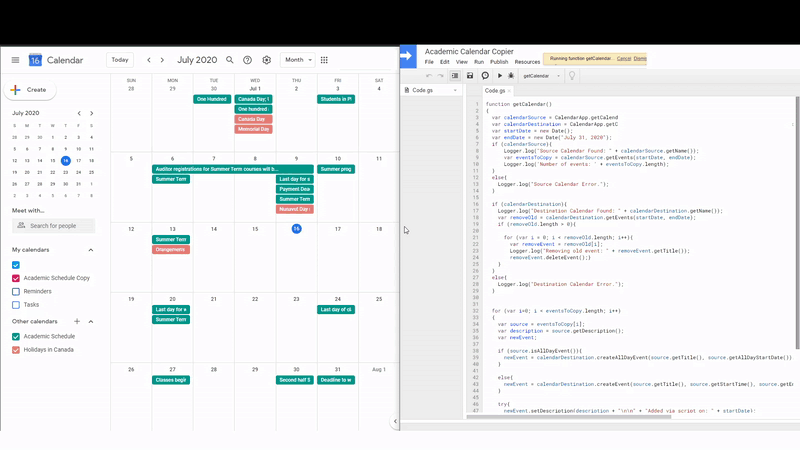Click the lightbulb icon in script toolbar

[x=572, y=76]
